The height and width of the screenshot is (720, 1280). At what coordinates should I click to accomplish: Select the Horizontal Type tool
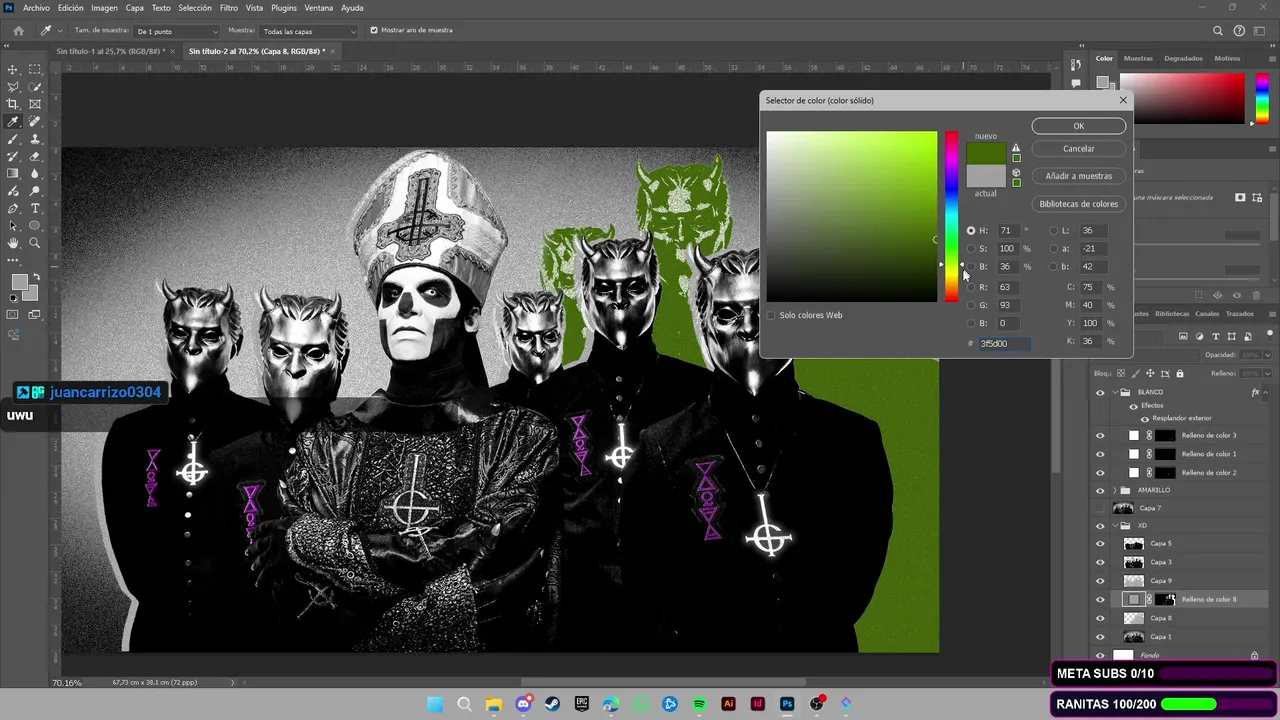click(x=35, y=208)
